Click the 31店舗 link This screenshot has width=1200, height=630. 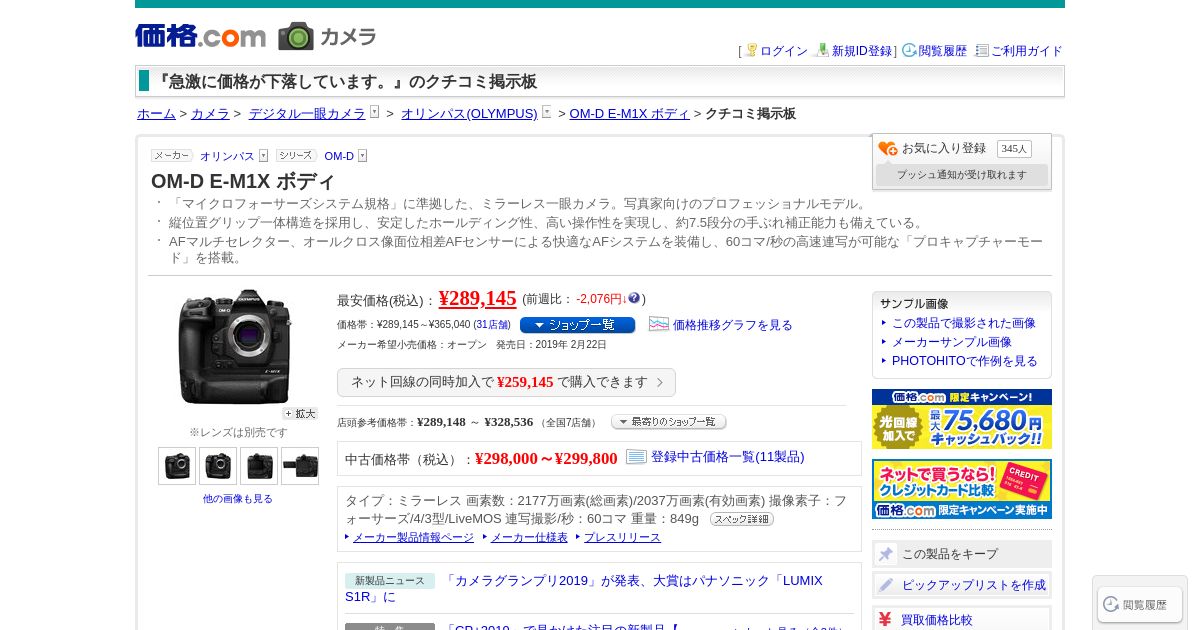coord(492,325)
